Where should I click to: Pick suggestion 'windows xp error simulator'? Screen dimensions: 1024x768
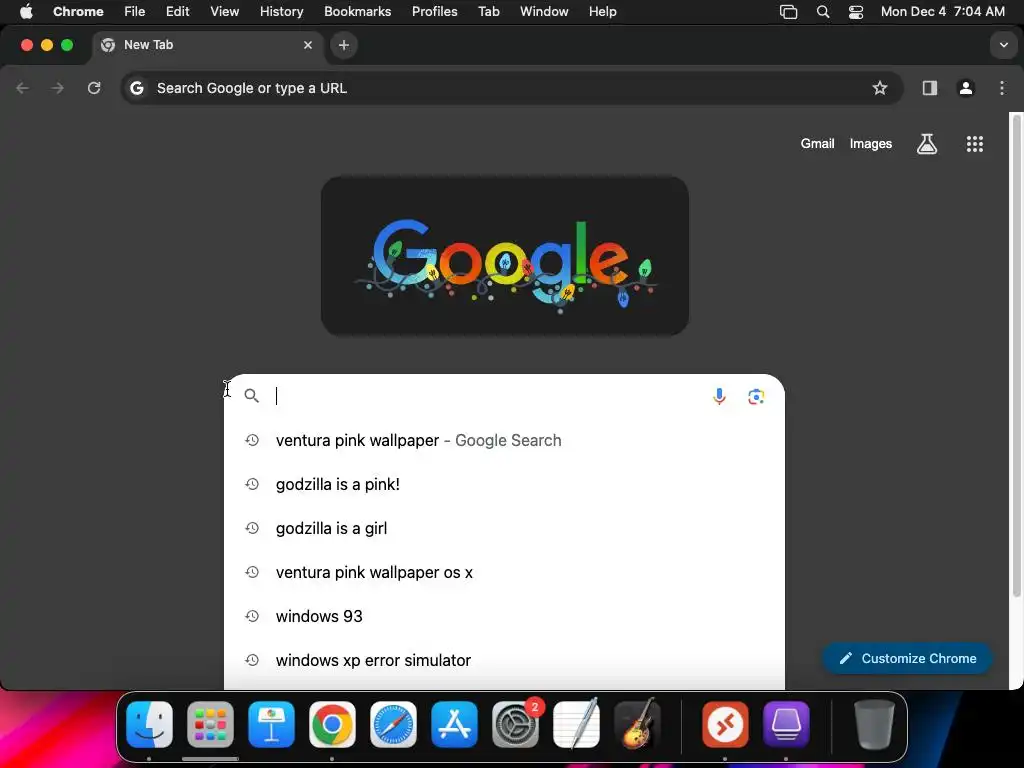click(504, 660)
